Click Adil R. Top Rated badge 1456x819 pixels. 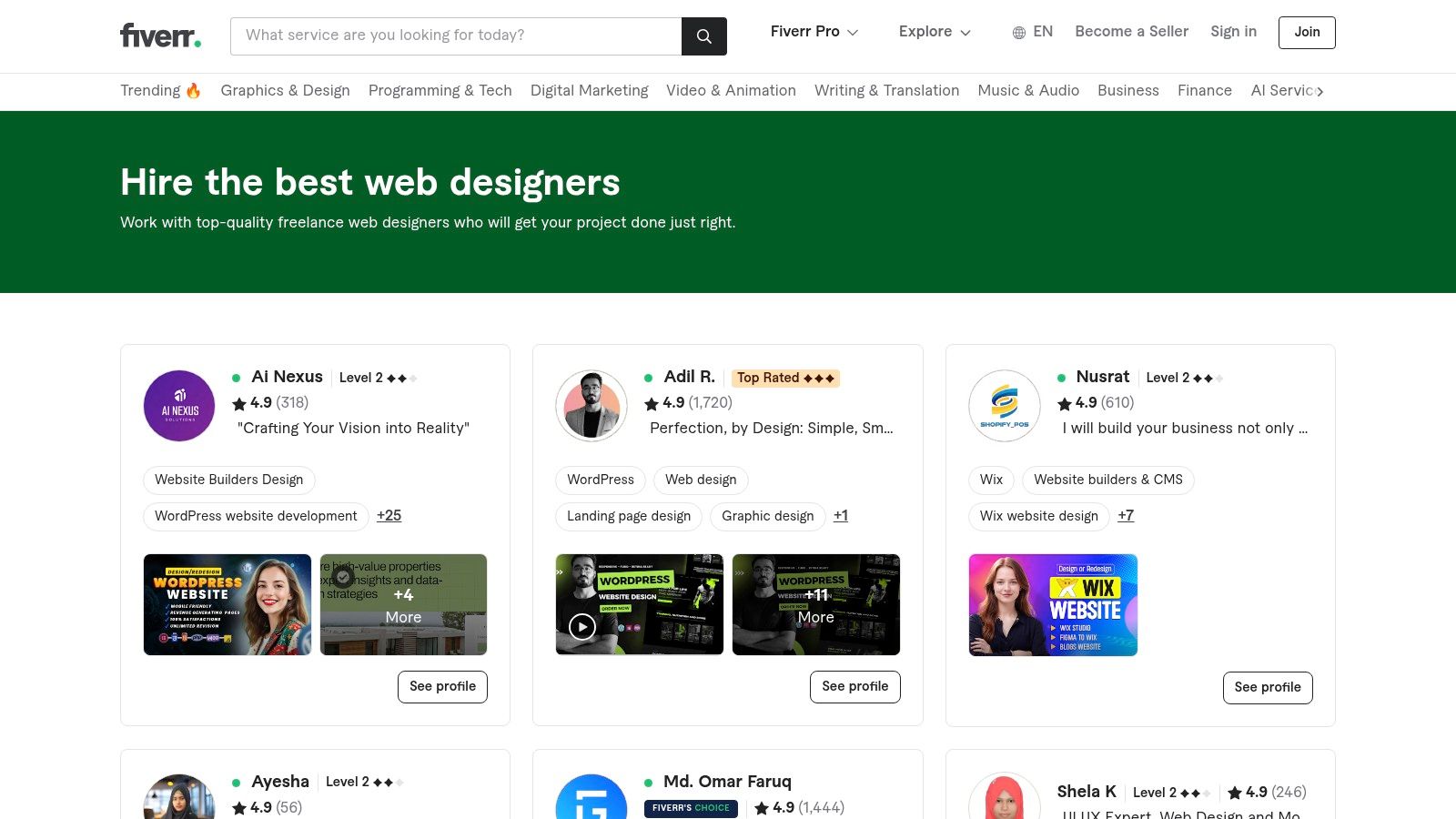click(785, 378)
